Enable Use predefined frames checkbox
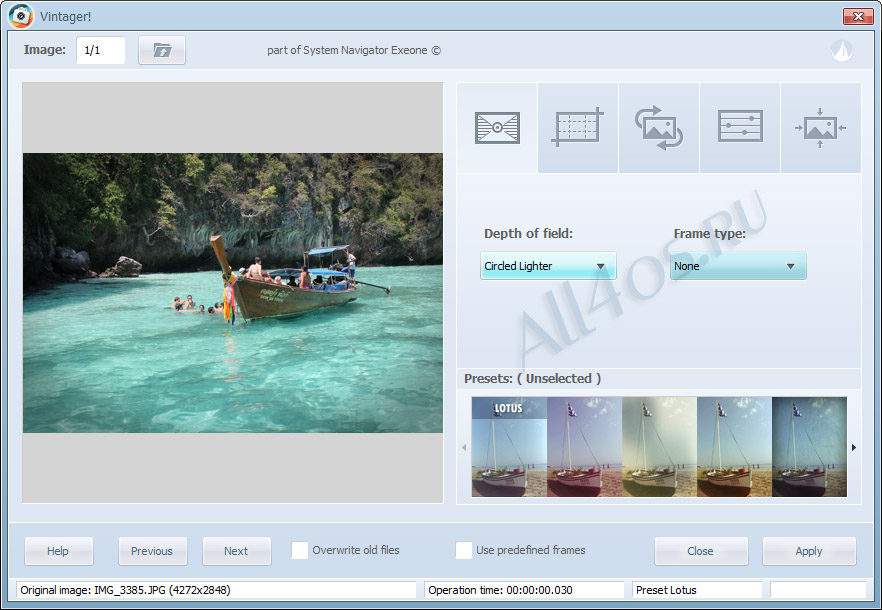Screen dimensions: 882x610 tap(464, 550)
